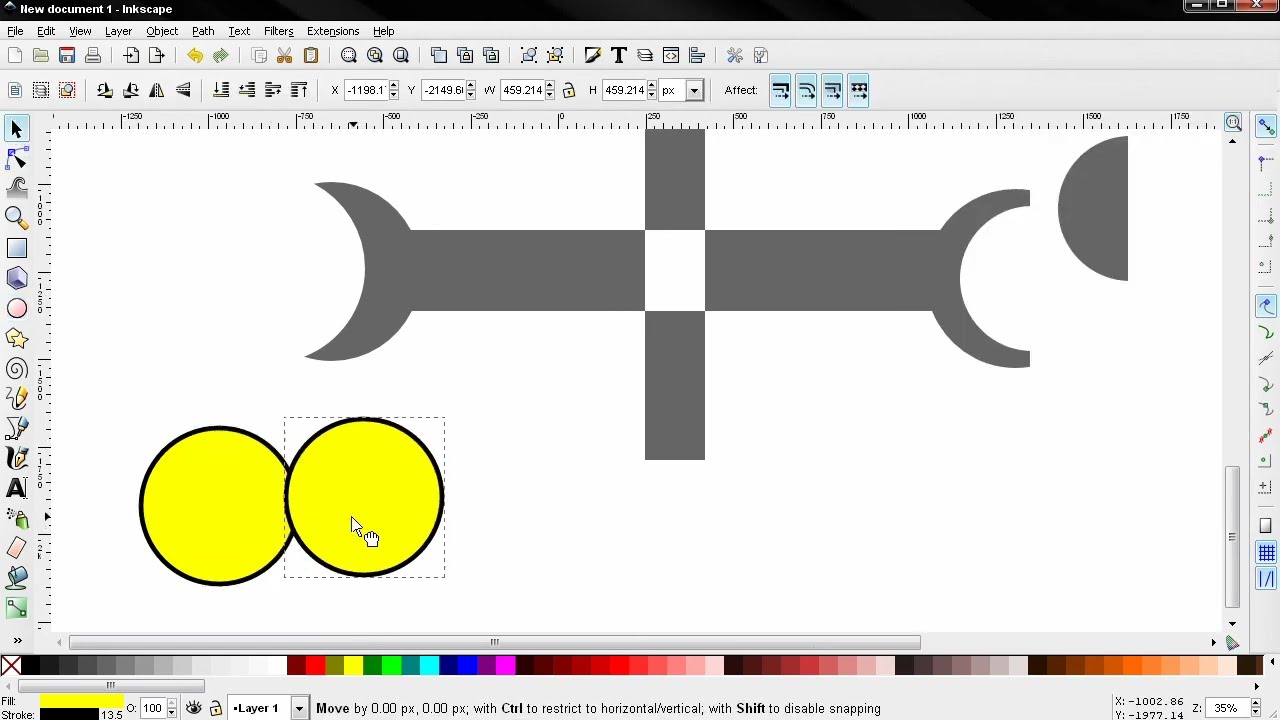
Task: Open the Fill and Stroke dialog icon
Action: point(593,55)
